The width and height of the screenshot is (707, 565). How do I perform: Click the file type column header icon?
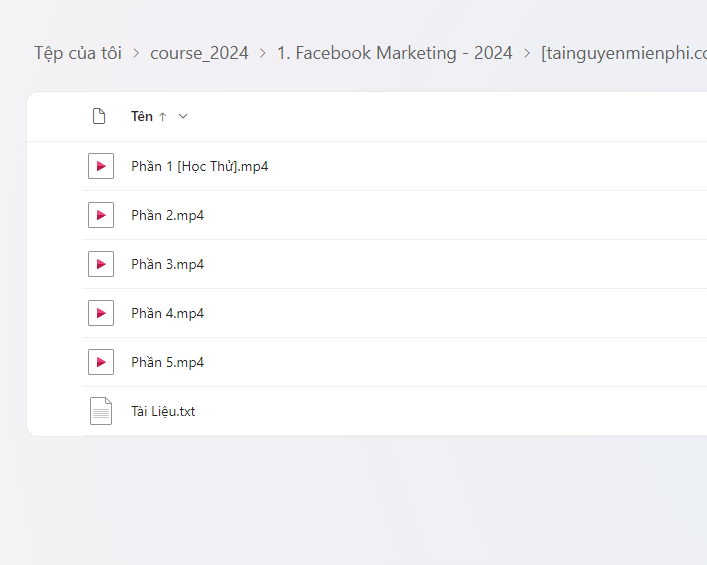click(x=99, y=117)
